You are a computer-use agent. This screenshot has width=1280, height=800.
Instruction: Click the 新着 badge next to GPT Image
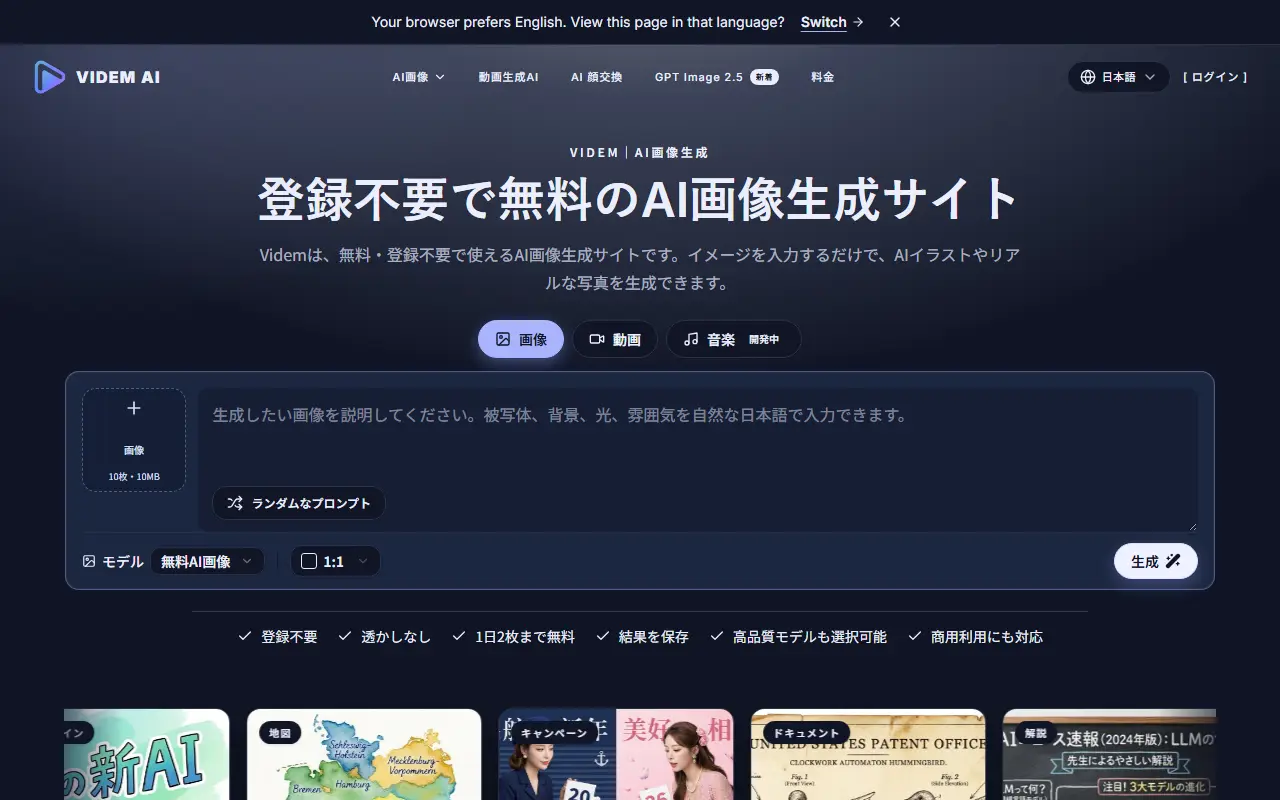[765, 77]
